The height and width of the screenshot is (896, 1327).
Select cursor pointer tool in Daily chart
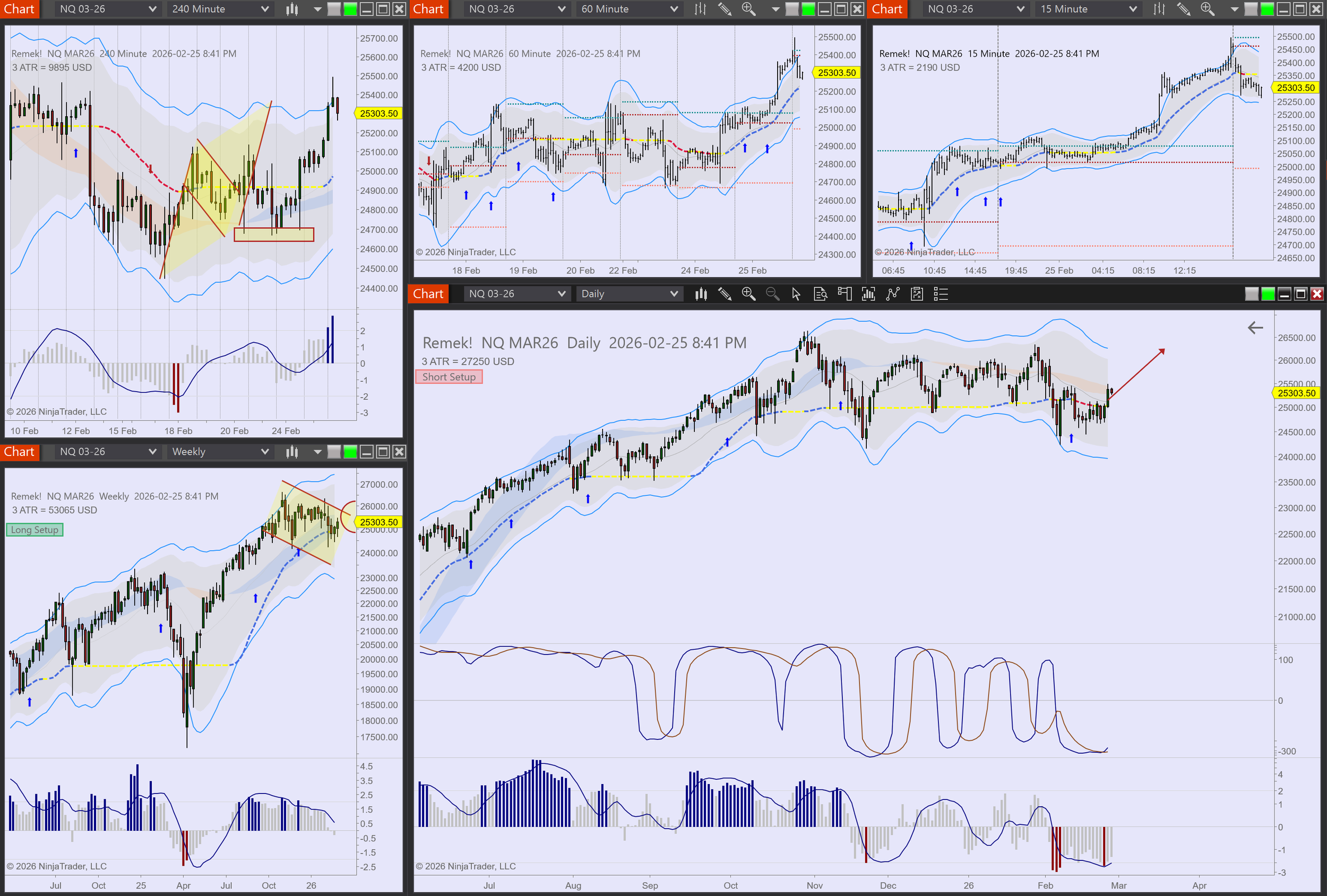click(x=796, y=294)
